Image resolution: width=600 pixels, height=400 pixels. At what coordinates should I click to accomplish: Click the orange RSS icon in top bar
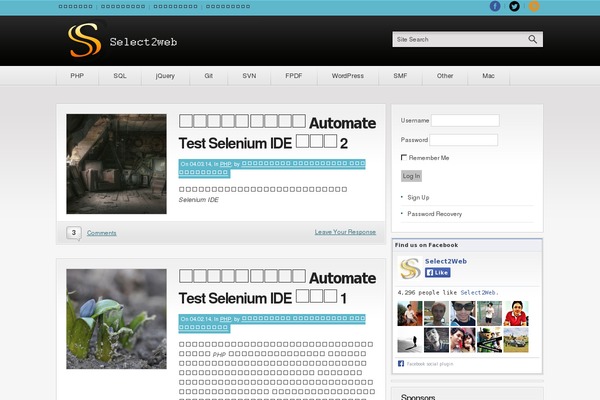534,6
